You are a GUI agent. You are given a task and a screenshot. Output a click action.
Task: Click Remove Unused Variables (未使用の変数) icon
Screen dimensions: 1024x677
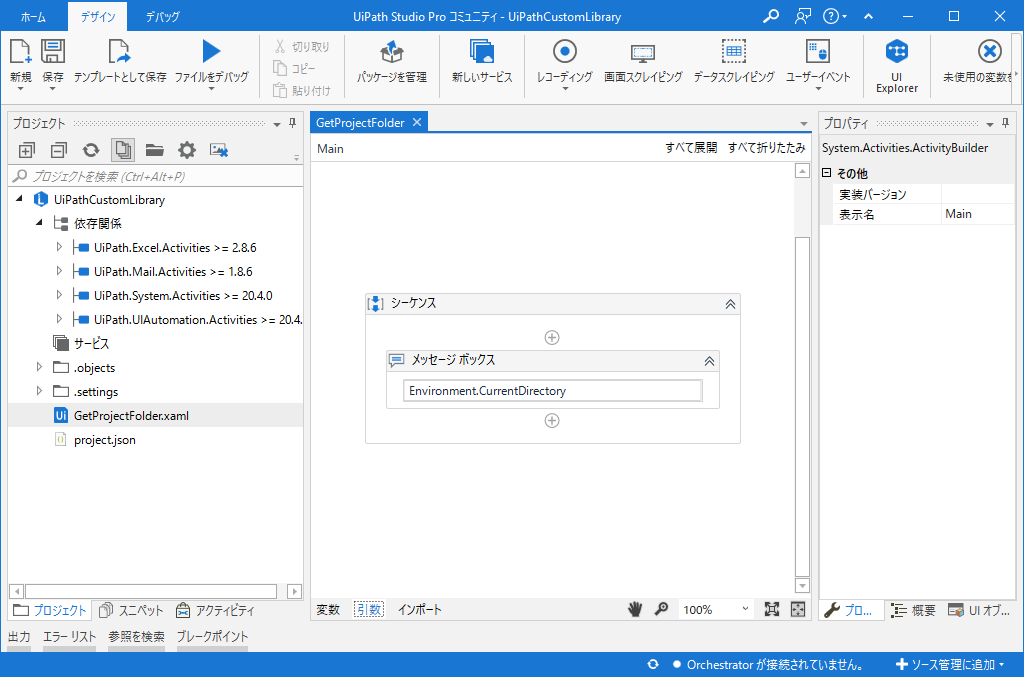point(989,52)
